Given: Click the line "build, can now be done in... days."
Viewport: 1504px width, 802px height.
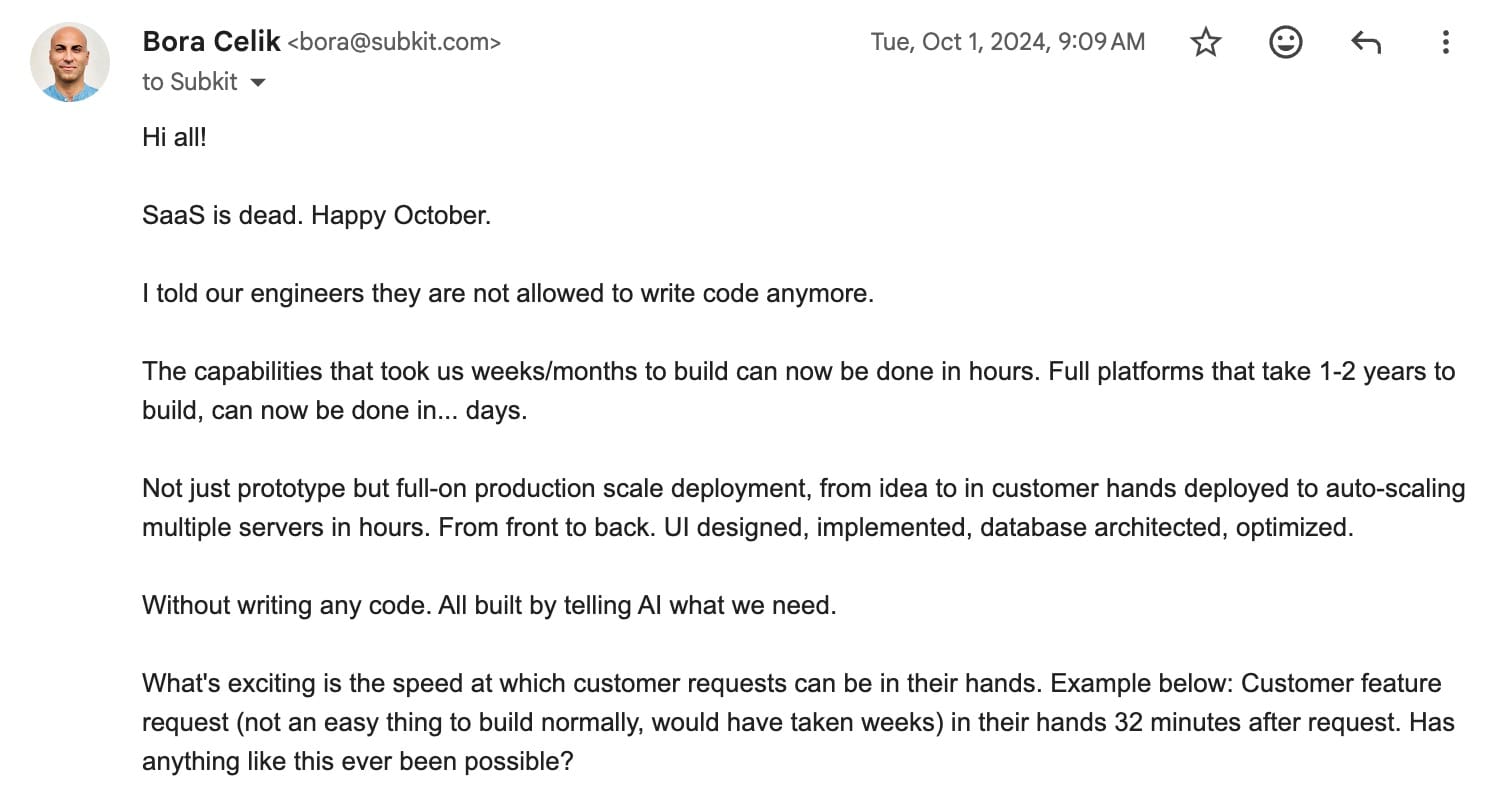Looking at the screenshot, I should (x=334, y=411).
